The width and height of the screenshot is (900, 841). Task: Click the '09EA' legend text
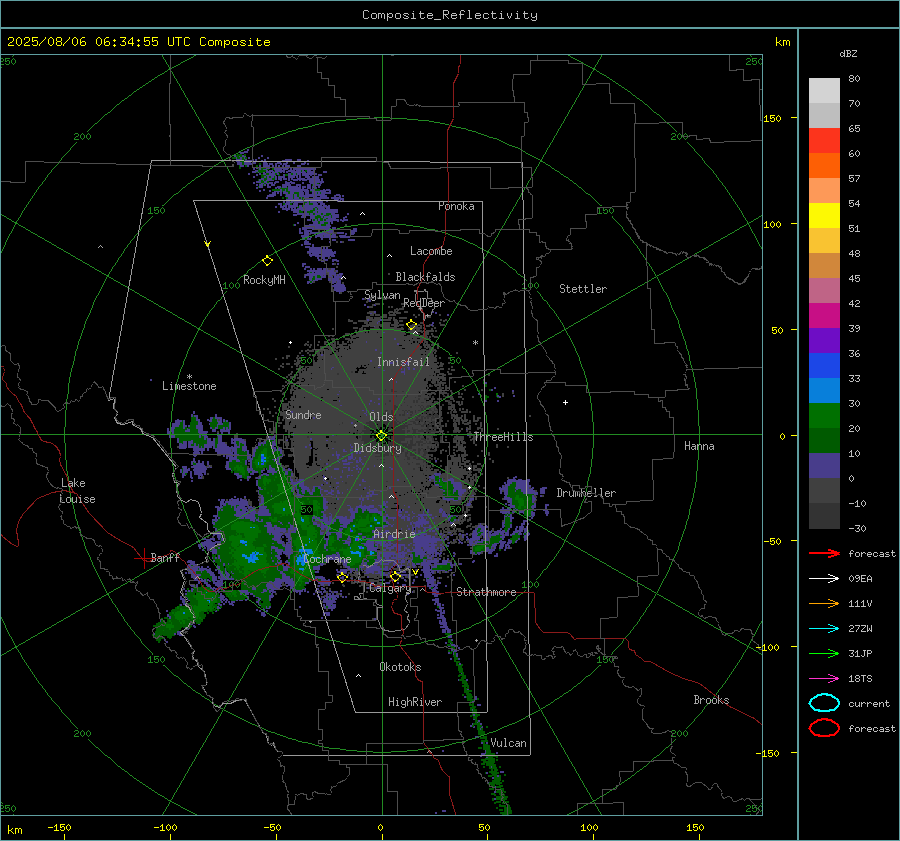[860, 579]
